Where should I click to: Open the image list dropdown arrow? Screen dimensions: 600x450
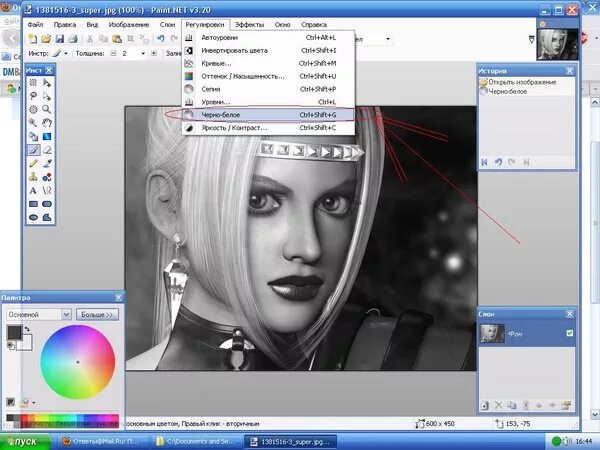(532, 39)
